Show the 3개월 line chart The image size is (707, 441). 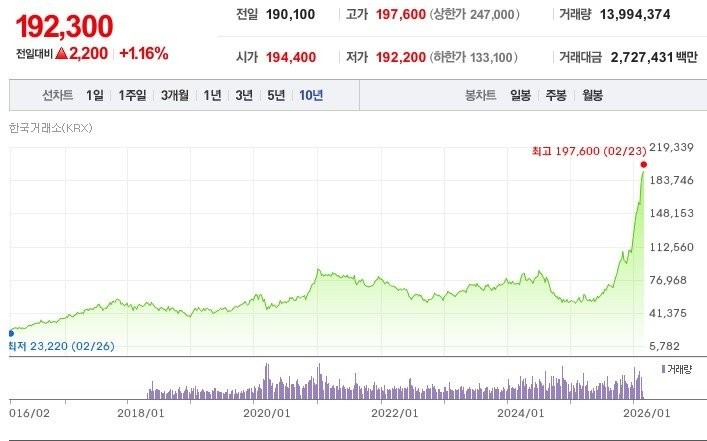175,96
